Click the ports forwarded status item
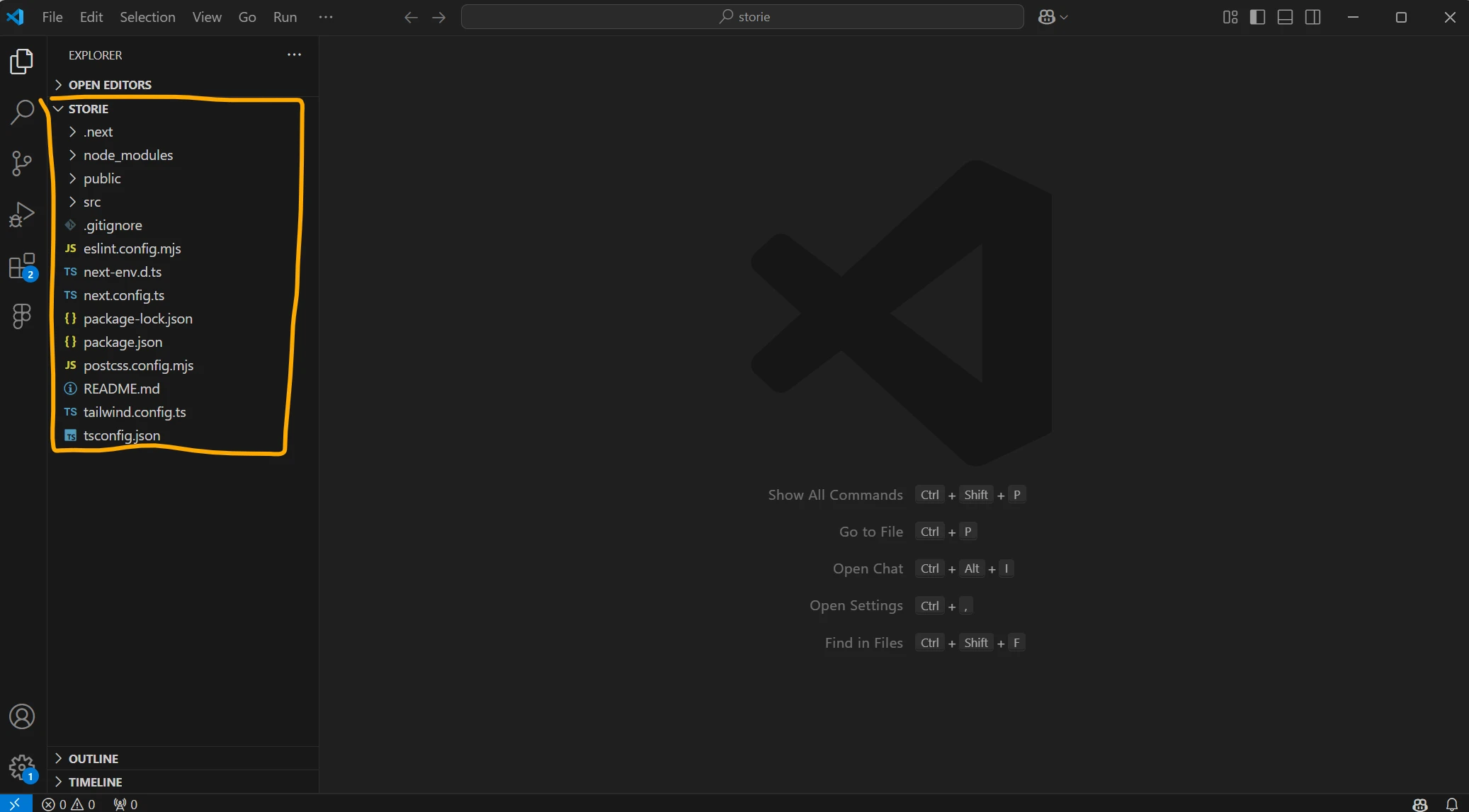The width and height of the screenshot is (1469, 812). [125, 804]
